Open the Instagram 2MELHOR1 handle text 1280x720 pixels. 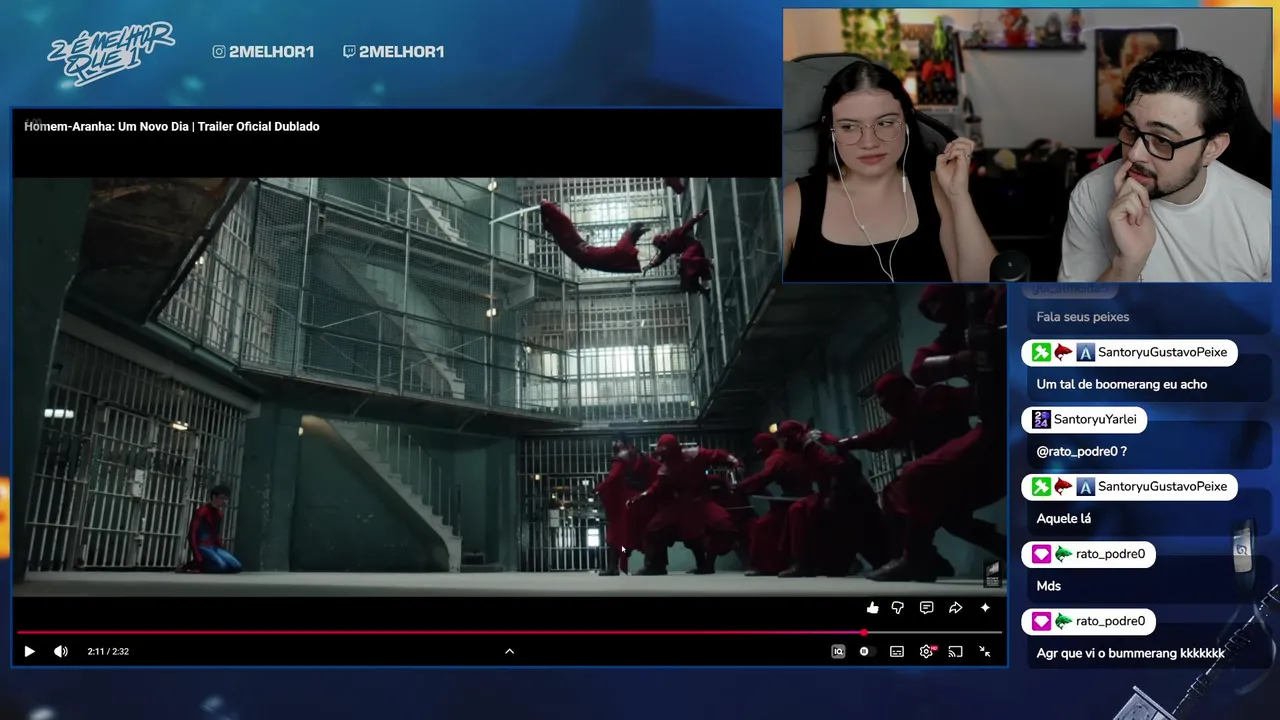(271, 51)
